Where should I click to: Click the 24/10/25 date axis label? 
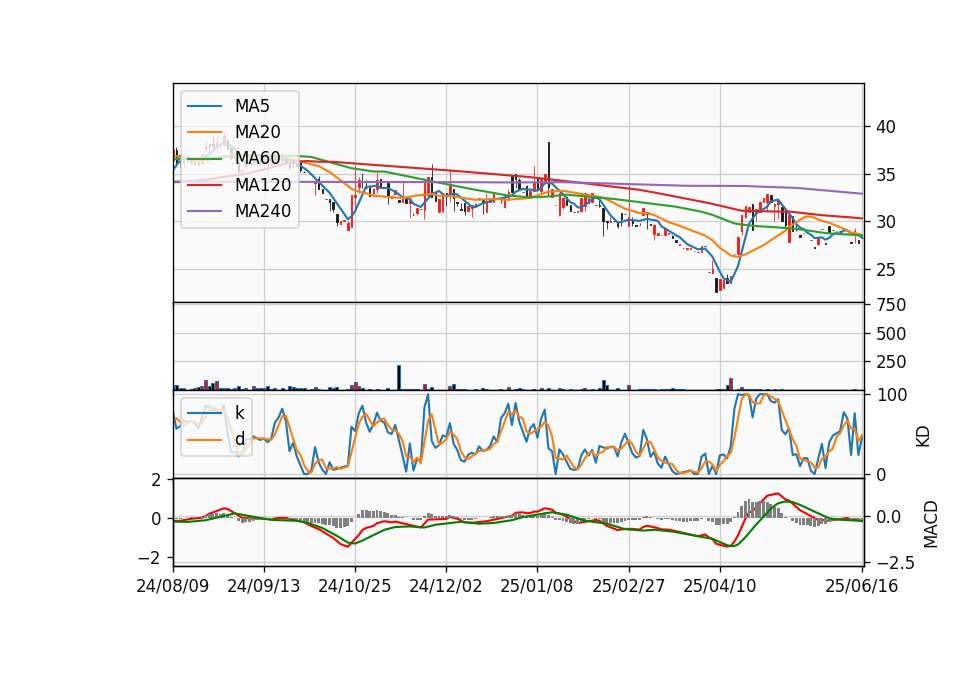pyautogui.click(x=354, y=586)
